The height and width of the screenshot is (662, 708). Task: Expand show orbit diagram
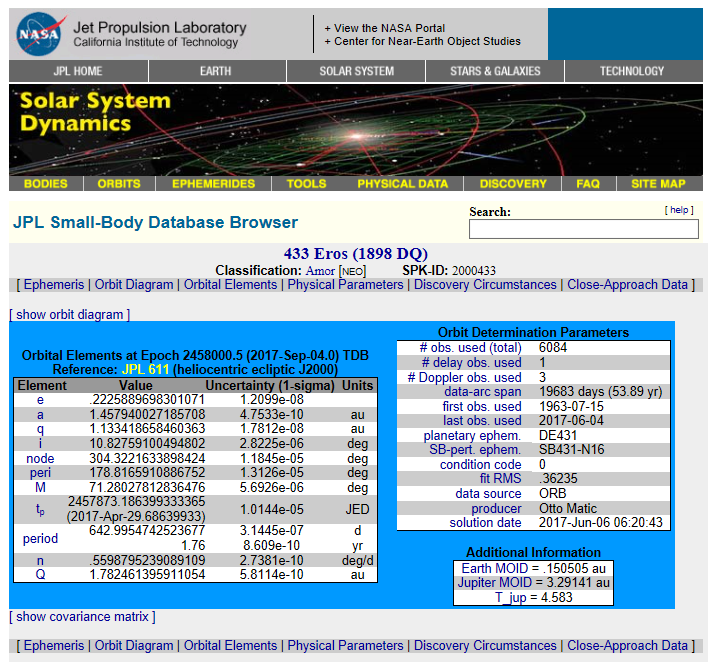tap(70, 314)
